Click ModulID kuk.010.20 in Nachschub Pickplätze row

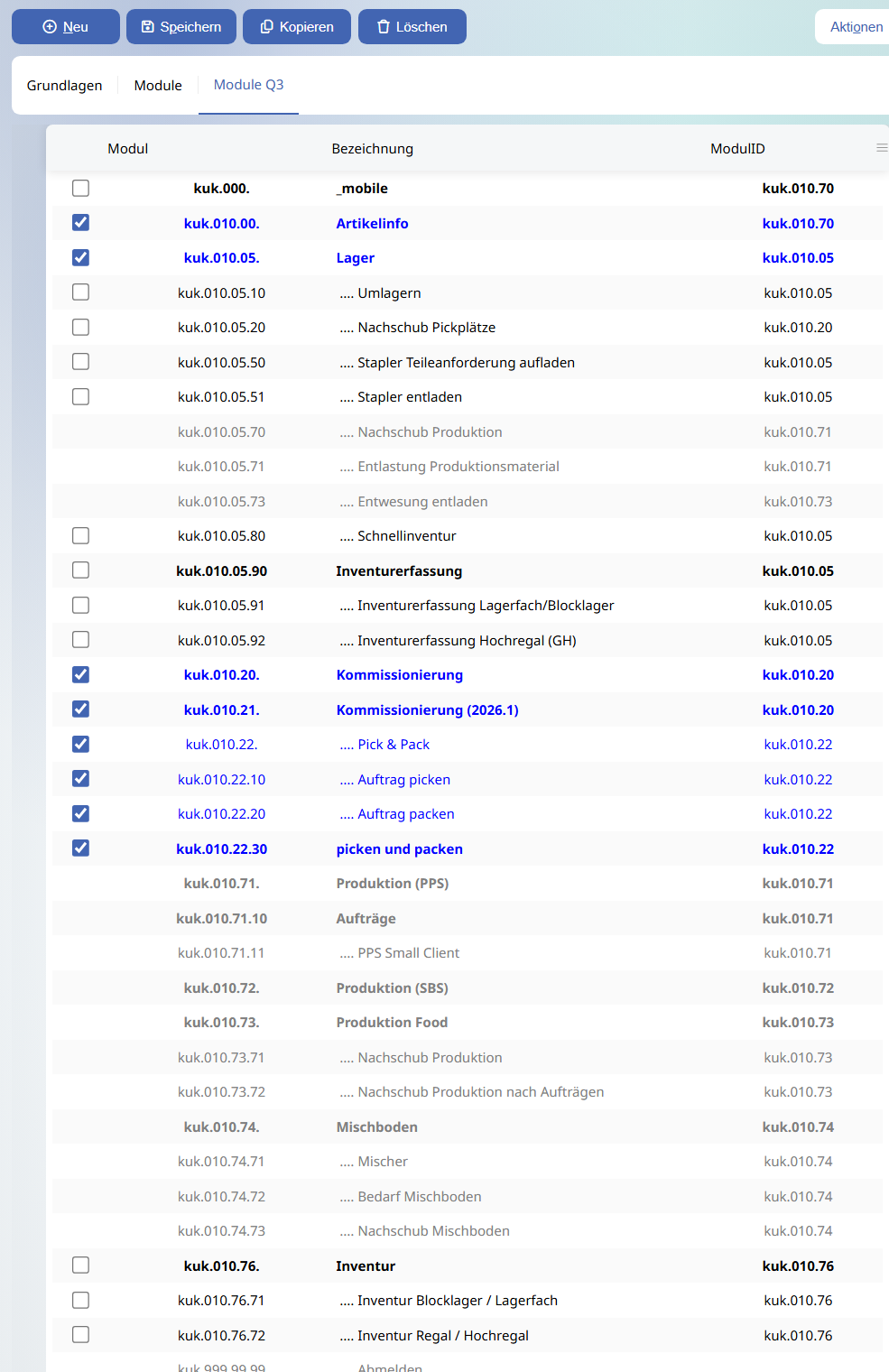point(798,328)
